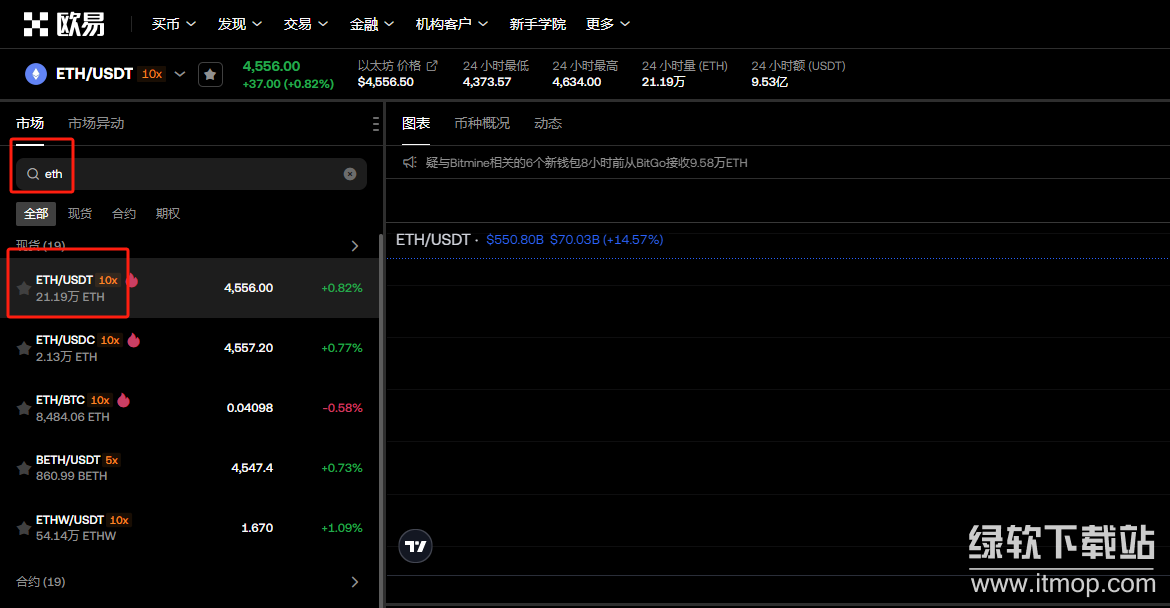Image resolution: width=1170 pixels, height=608 pixels.
Task: Click the megaphone announcement icon
Action: pyautogui.click(x=409, y=162)
